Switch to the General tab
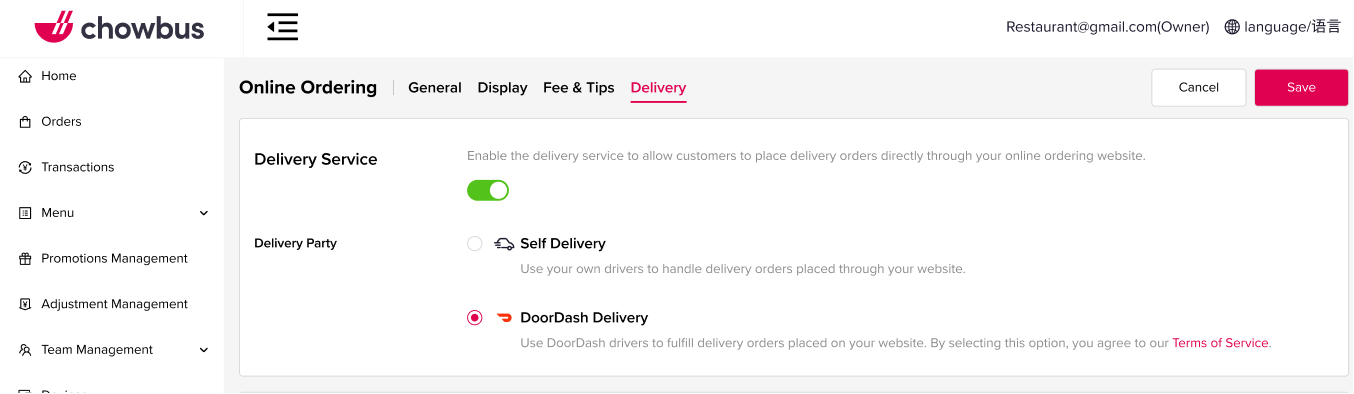 (x=435, y=88)
